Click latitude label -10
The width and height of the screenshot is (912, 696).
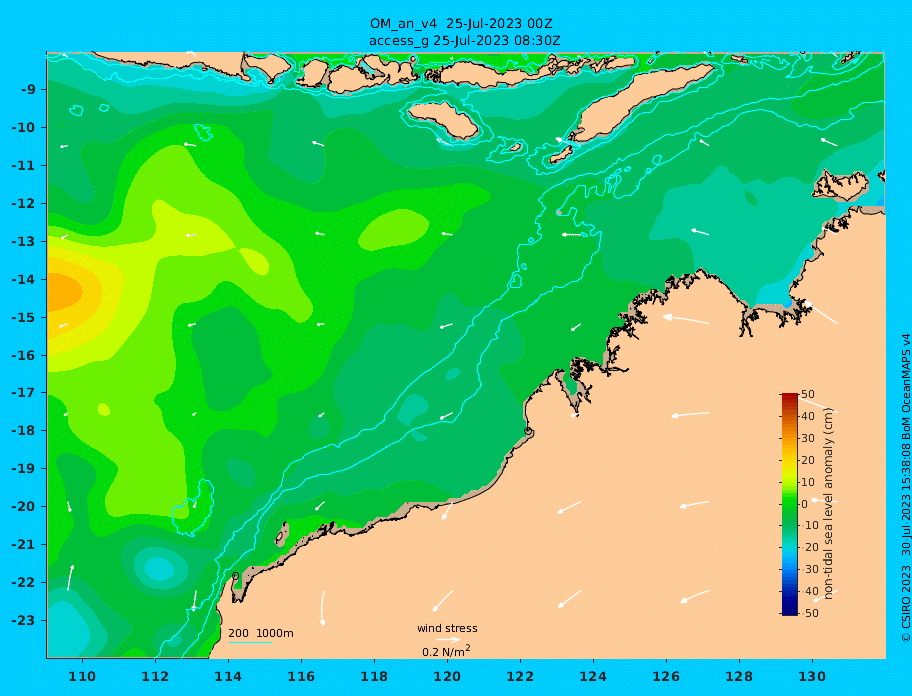pyautogui.click(x=23, y=127)
